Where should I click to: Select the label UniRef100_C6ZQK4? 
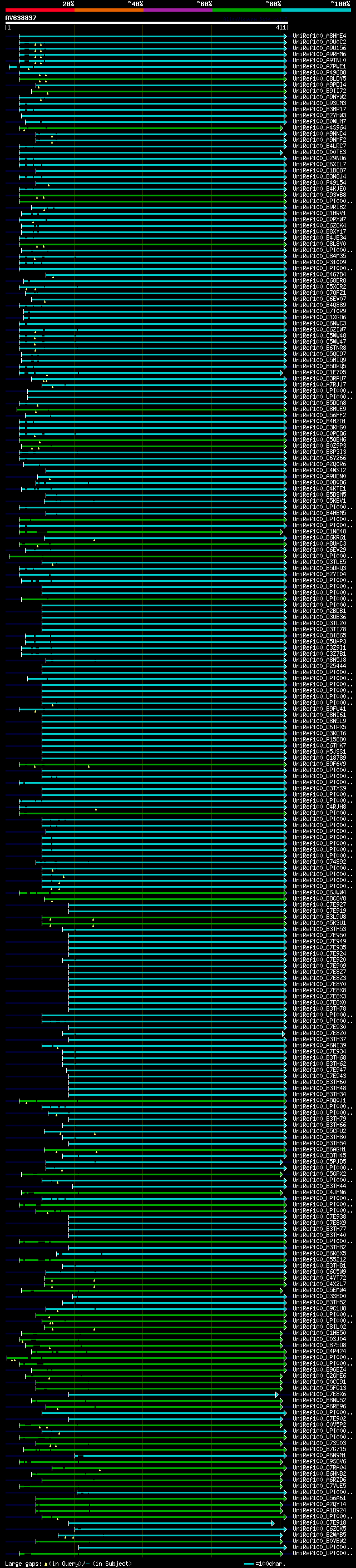319,226
